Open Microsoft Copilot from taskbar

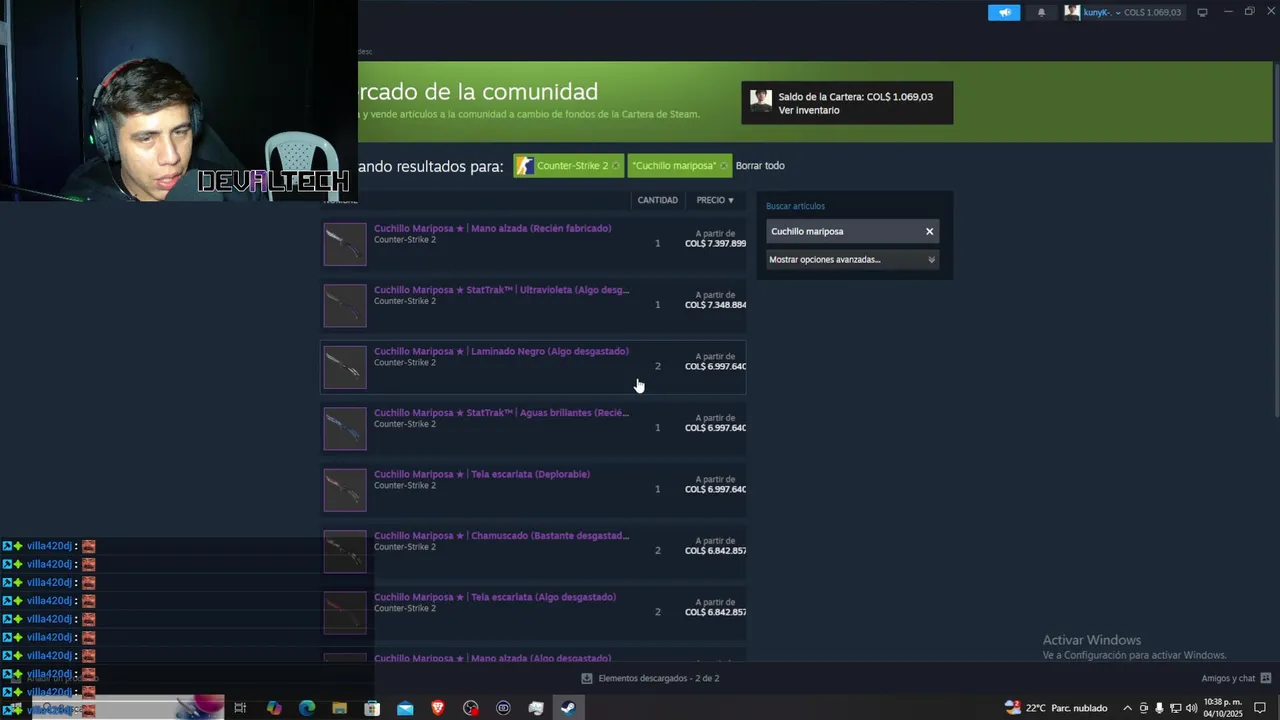click(x=274, y=708)
